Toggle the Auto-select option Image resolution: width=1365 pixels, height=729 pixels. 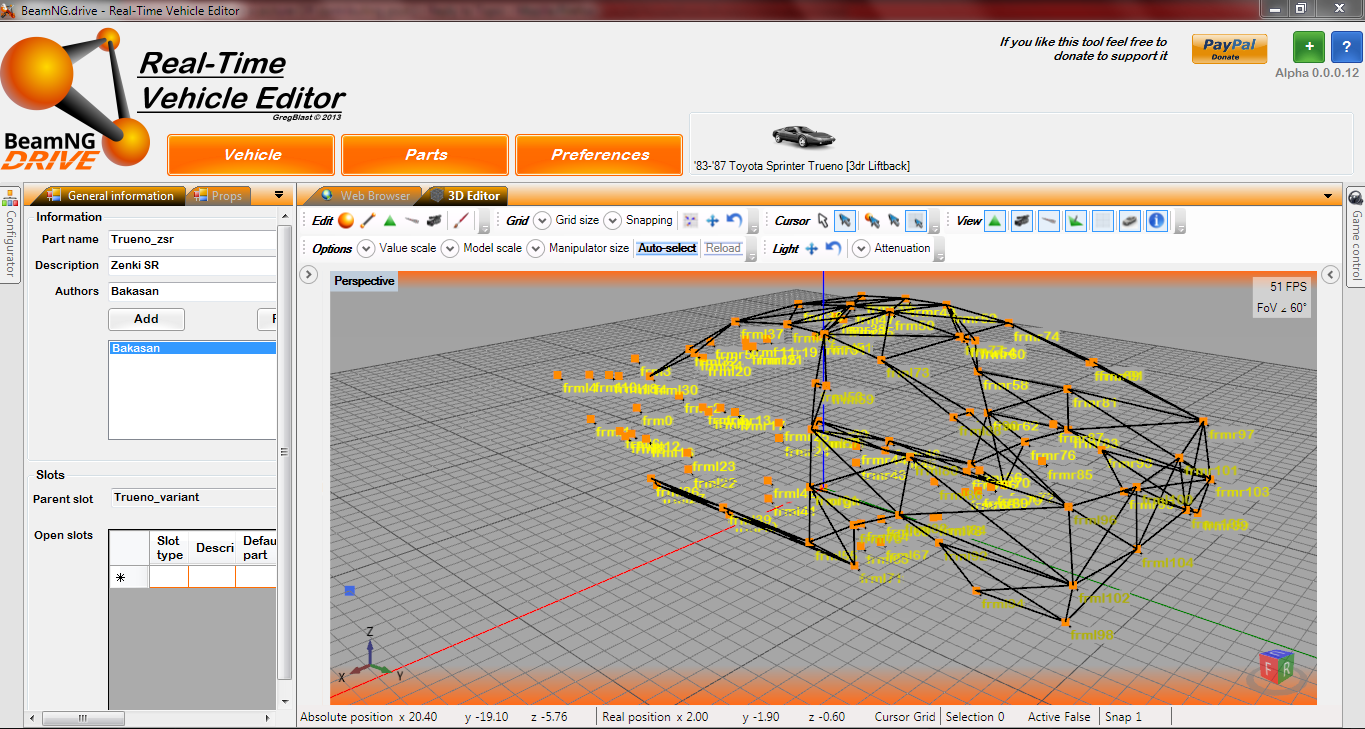coord(667,248)
